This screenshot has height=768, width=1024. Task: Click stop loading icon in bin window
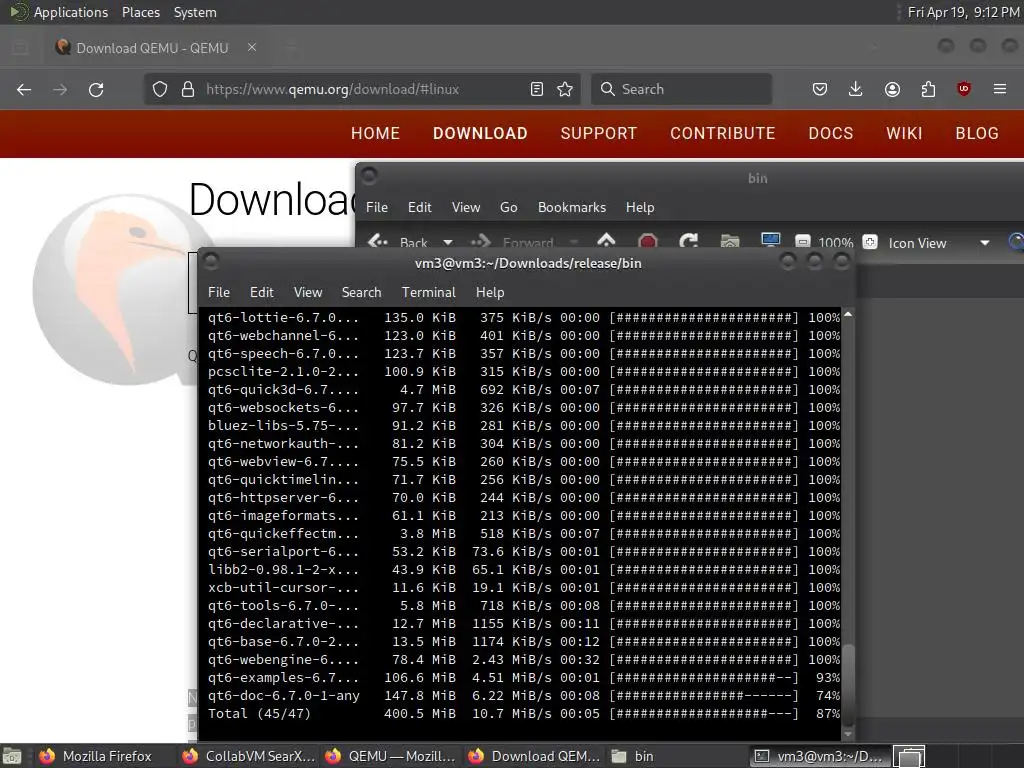click(x=647, y=242)
